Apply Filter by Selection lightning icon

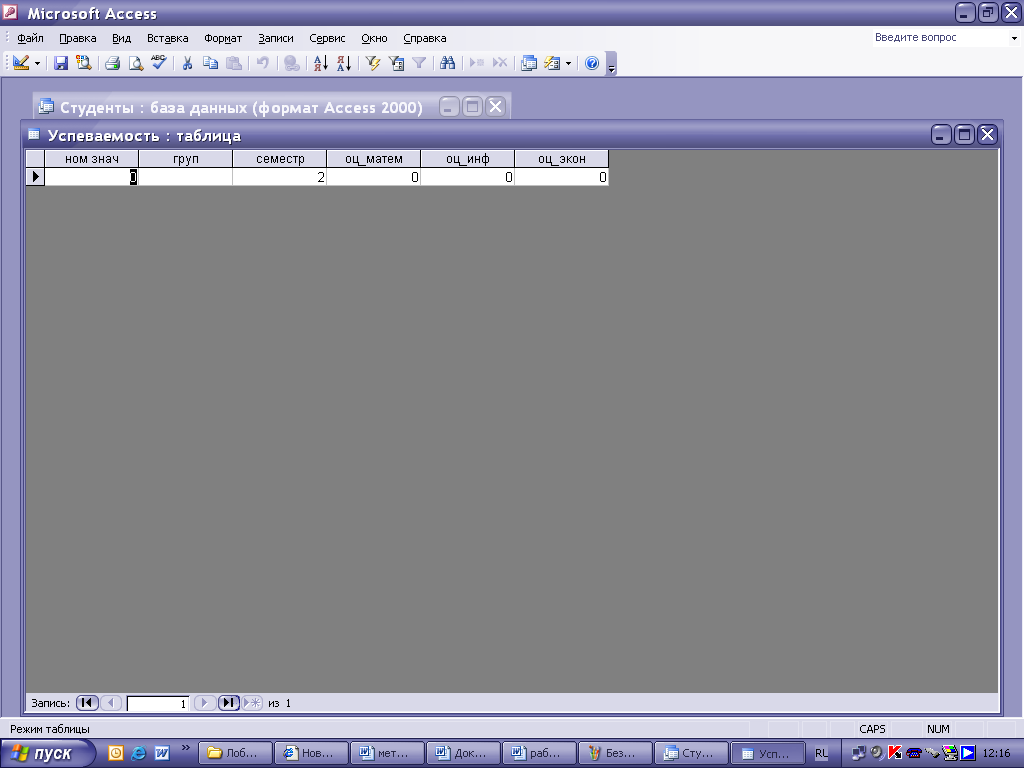coord(373,63)
